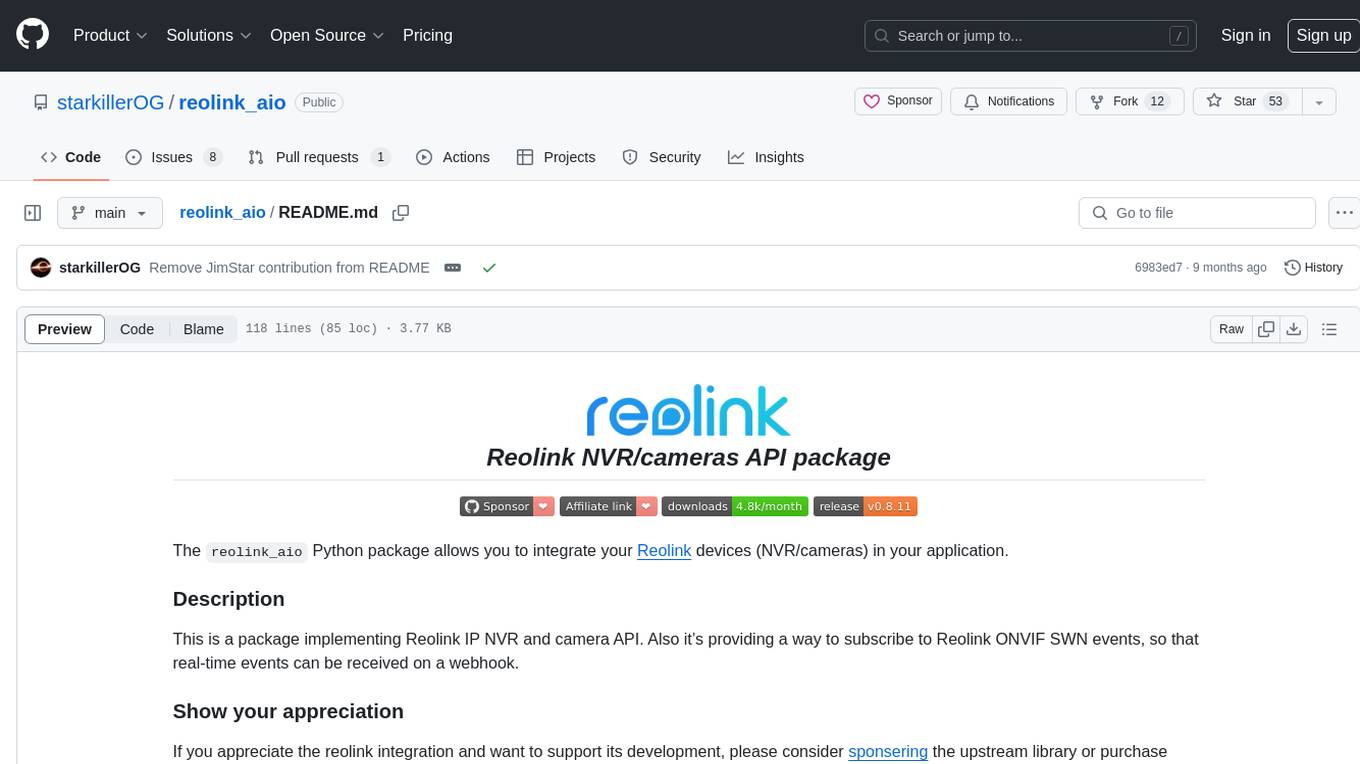Expand the Solutions menu

tap(208, 35)
